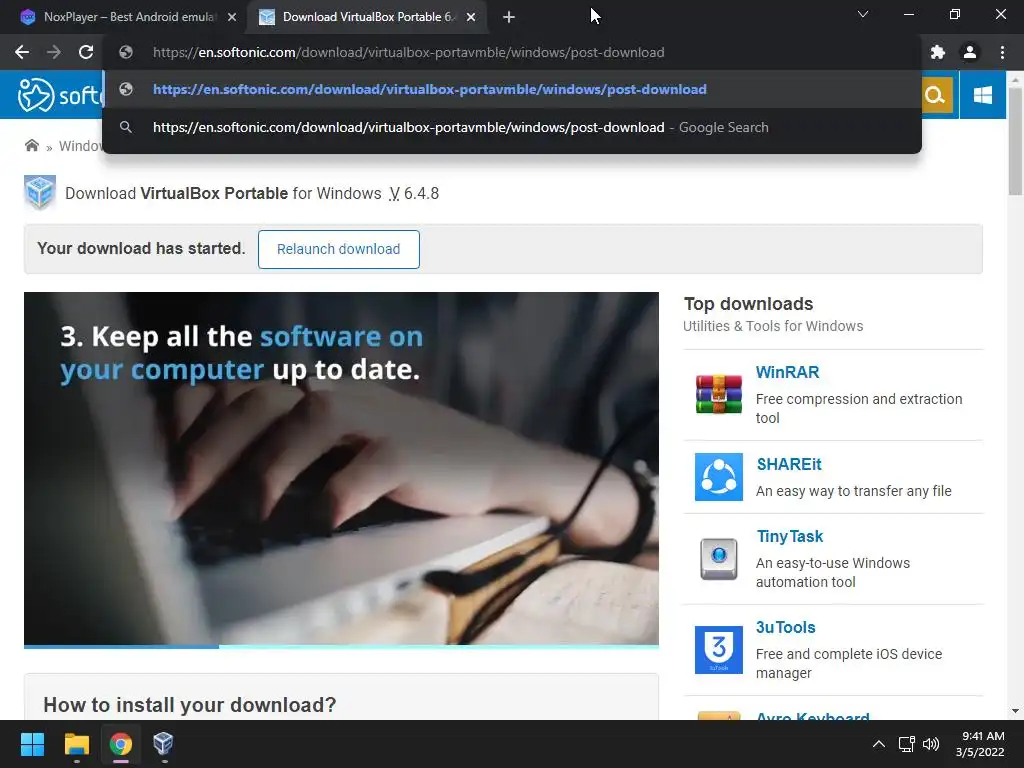
Task: Choose the highlighted softonic URL suggestion
Action: 512,89
